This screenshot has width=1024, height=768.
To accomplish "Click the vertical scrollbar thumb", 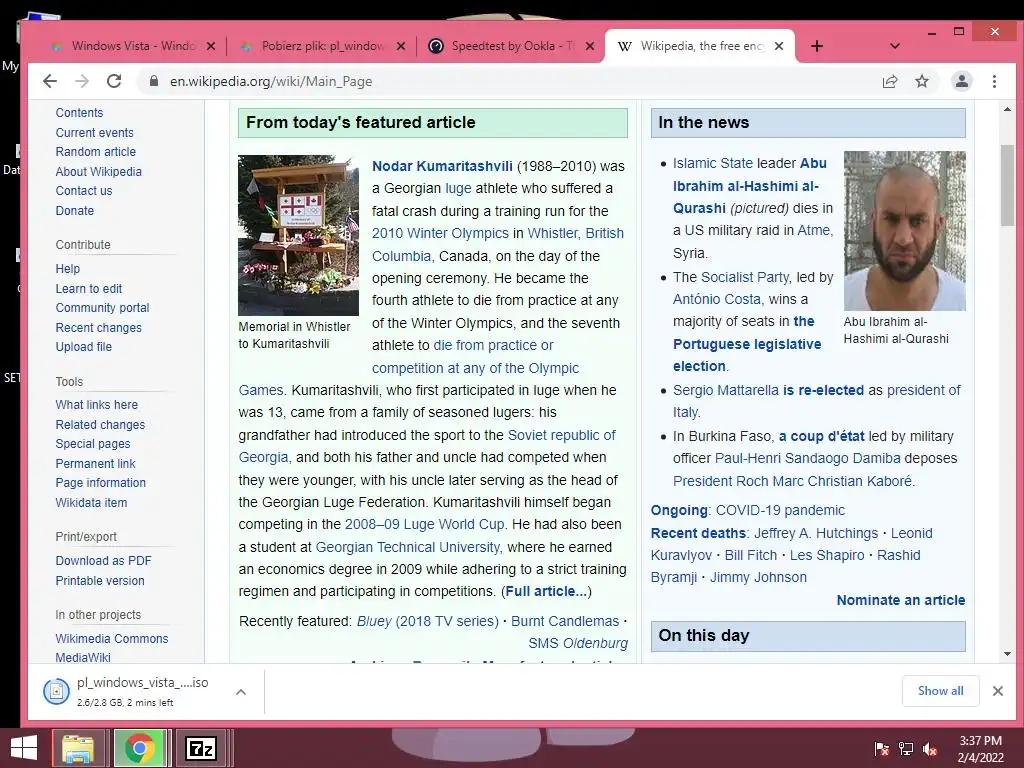I will [x=1007, y=185].
